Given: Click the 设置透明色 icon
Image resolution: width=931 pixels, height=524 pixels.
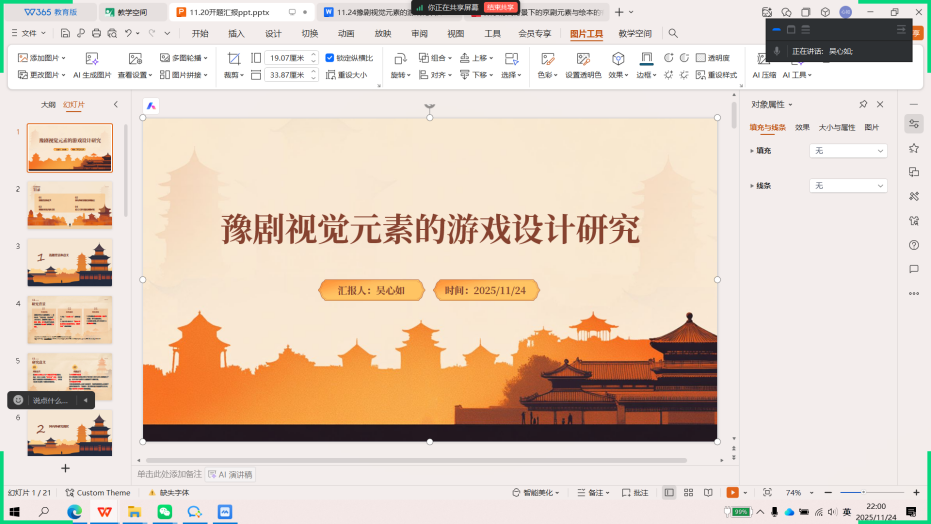Looking at the screenshot, I should (582, 59).
